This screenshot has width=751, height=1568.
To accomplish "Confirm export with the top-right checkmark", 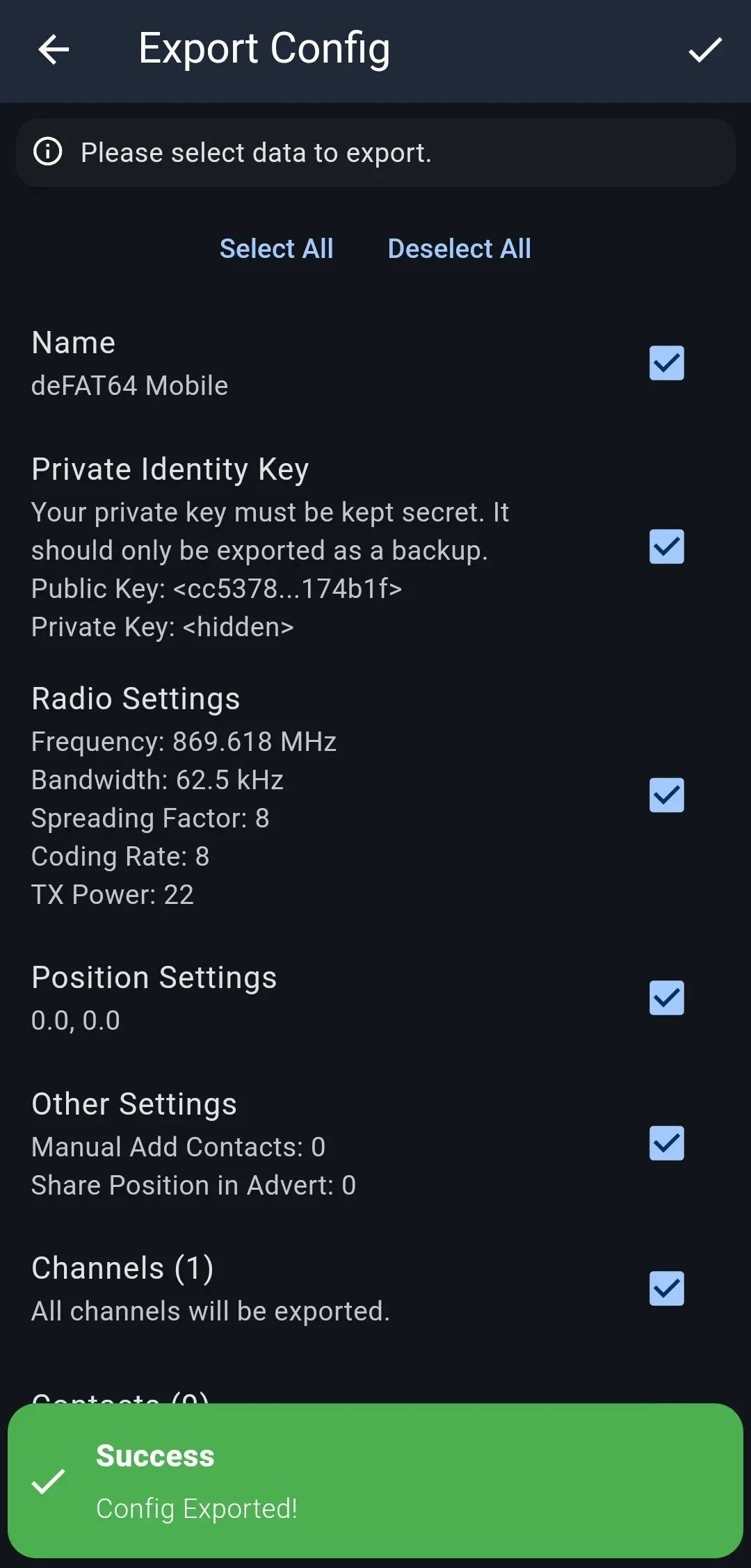I will [705, 50].
